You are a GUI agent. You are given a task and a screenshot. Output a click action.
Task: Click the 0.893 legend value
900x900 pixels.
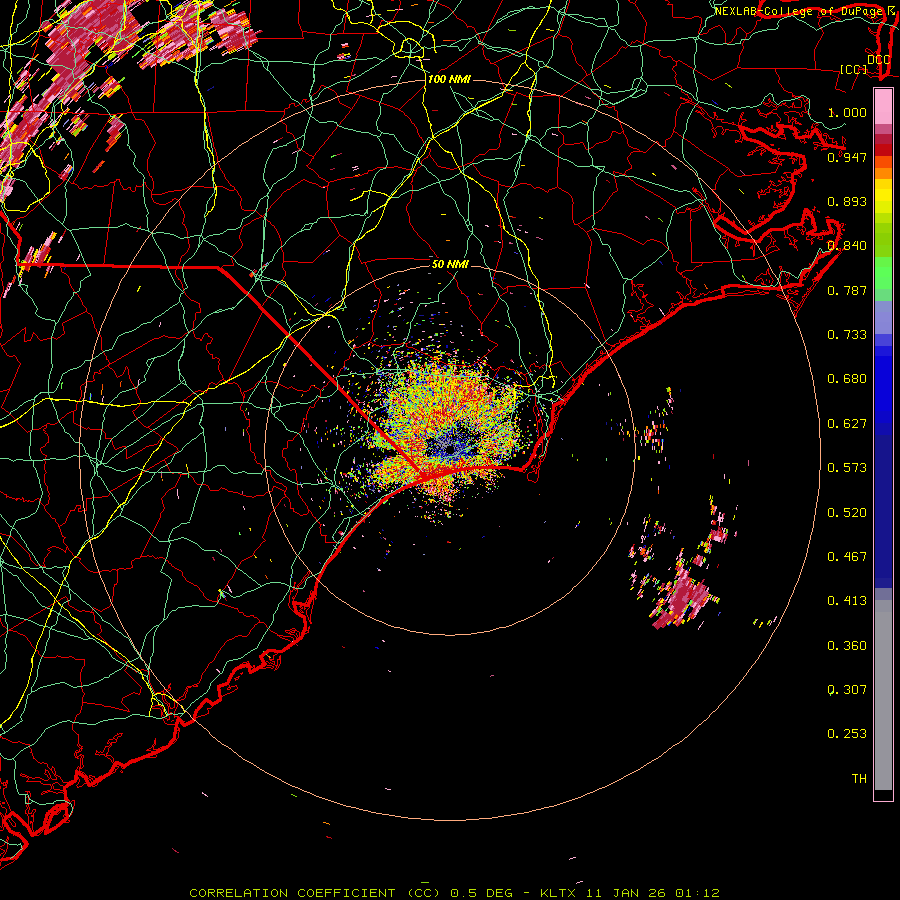pos(847,201)
